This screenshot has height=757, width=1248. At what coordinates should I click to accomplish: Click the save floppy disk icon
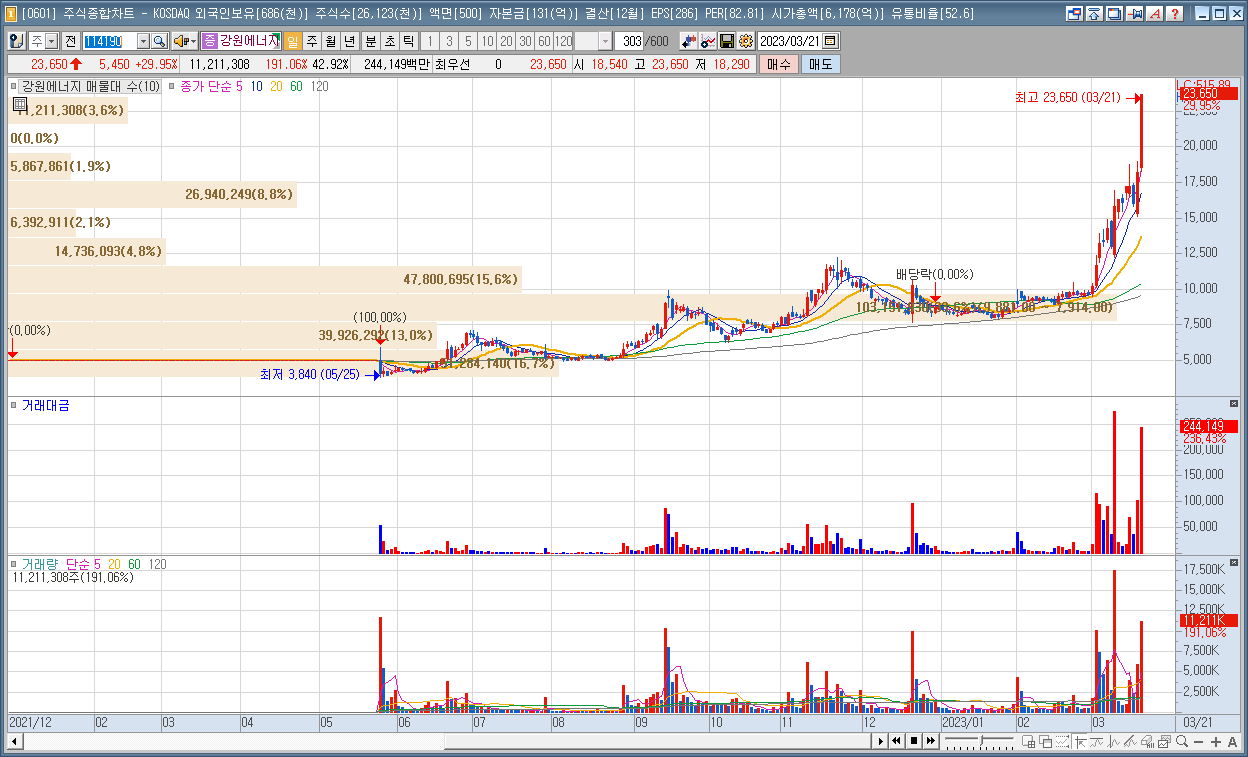tap(727, 41)
